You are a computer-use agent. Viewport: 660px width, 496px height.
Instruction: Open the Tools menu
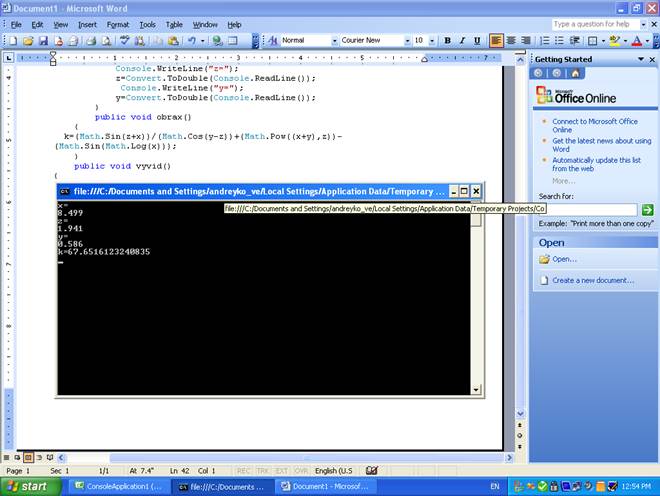point(147,25)
